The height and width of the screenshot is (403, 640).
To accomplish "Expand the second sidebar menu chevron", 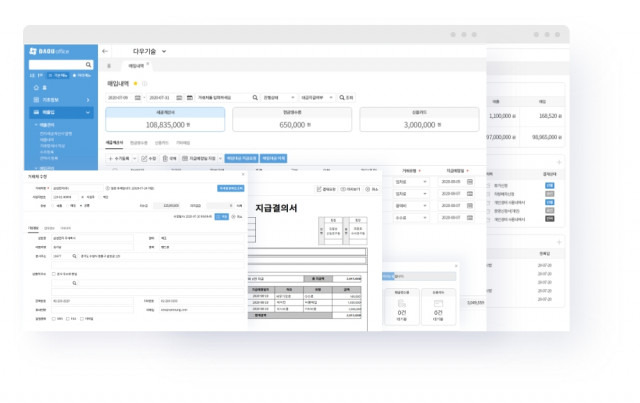I will (x=88, y=112).
